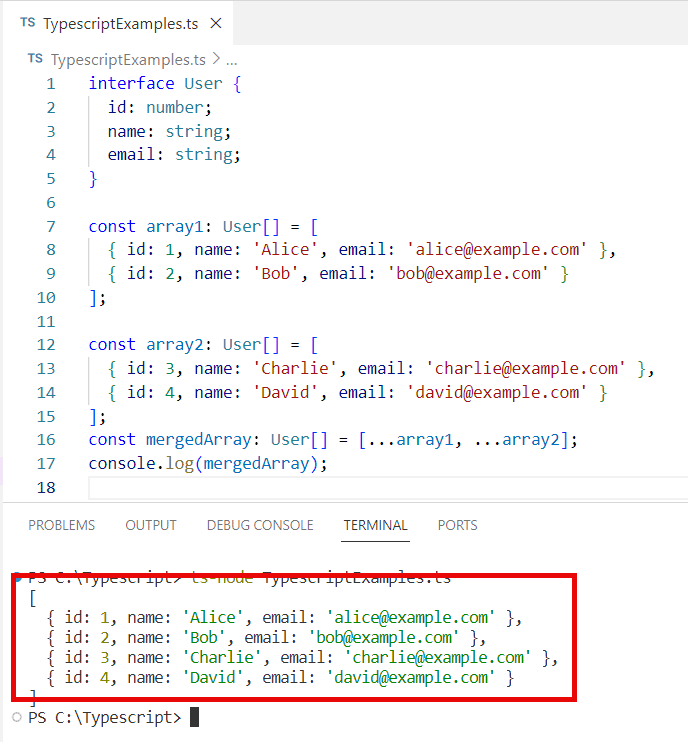Click 'array1' declaration on line 7
The height and width of the screenshot is (742, 688).
point(175,227)
